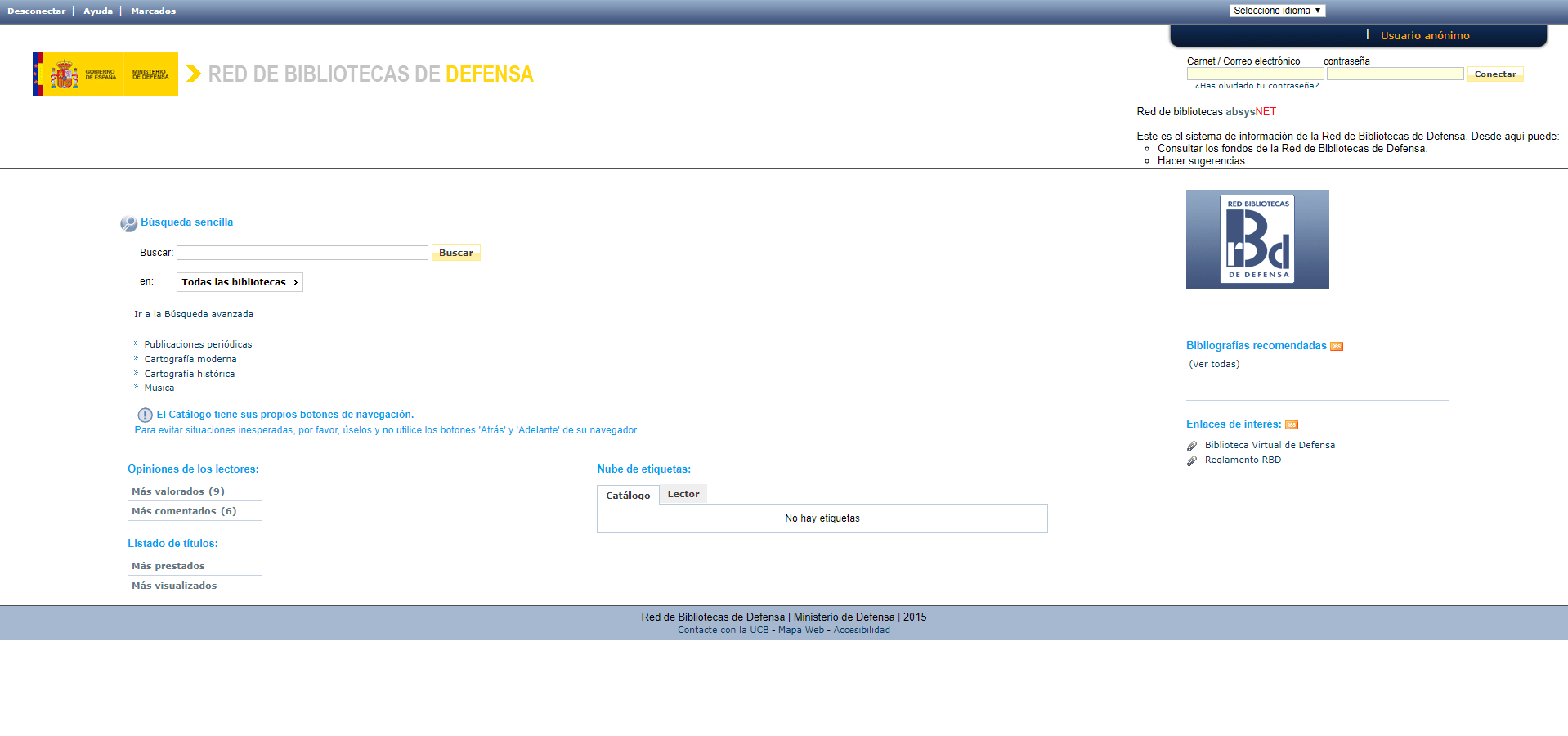Image resolution: width=1568 pixels, height=736 pixels.
Task: Click the RSS icon beside Enlaces de interés
Action: 1292,424
